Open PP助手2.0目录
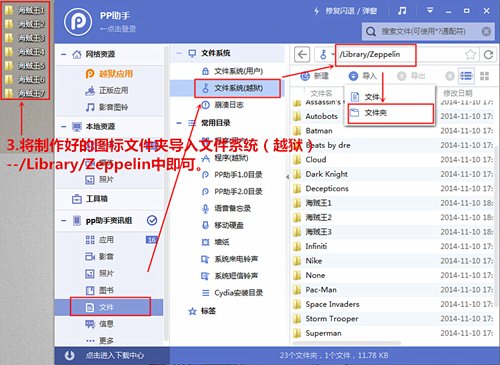The height and width of the screenshot is (365, 500). coord(232,192)
